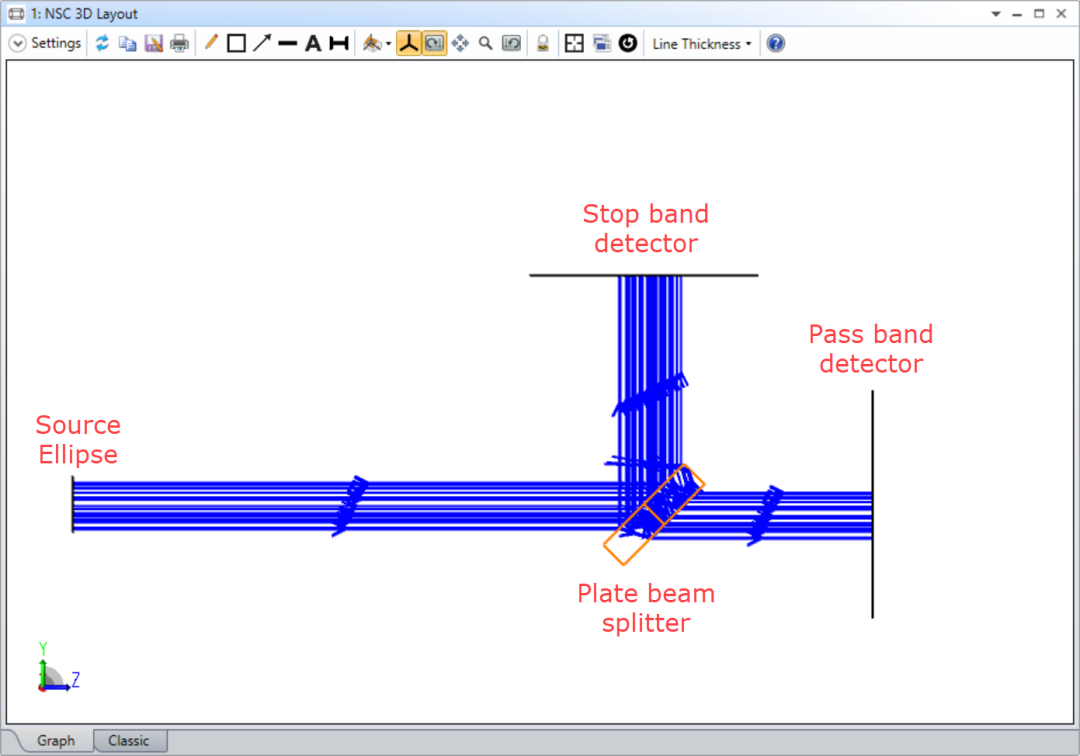The width and height of the screenshot is (1080, 756).
Task: Click the Z axis label on orientation indicator
Action: (74, 679)
